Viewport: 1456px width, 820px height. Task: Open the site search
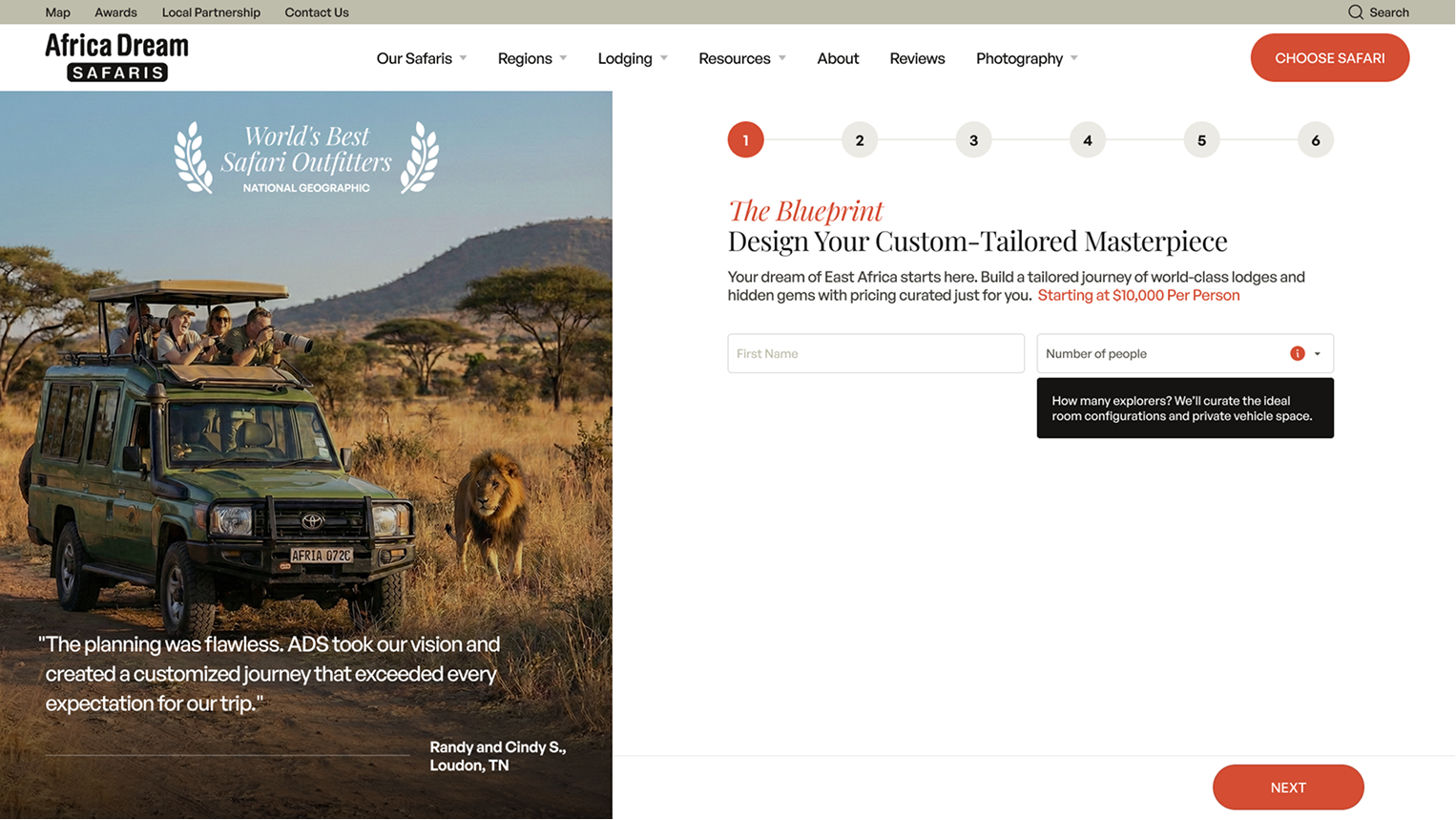coord(1379,11)
